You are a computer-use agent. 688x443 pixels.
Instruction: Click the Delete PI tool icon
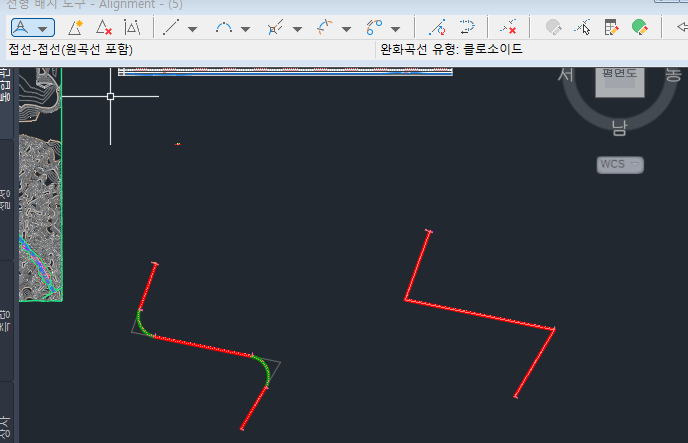pos(104,27)
